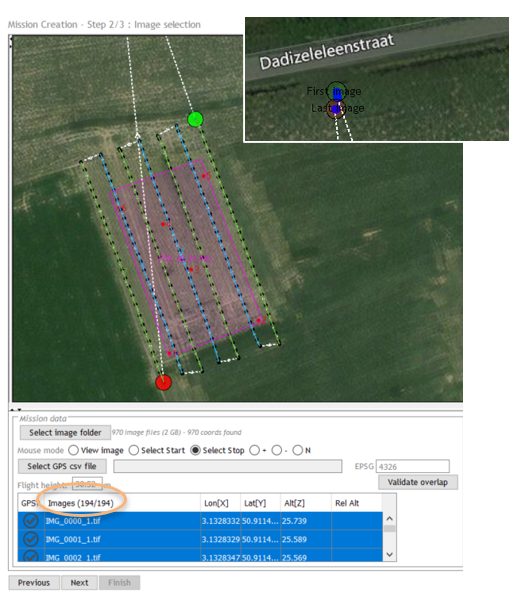Click the GPS column header
514x594 pixels.
[31, 503]
